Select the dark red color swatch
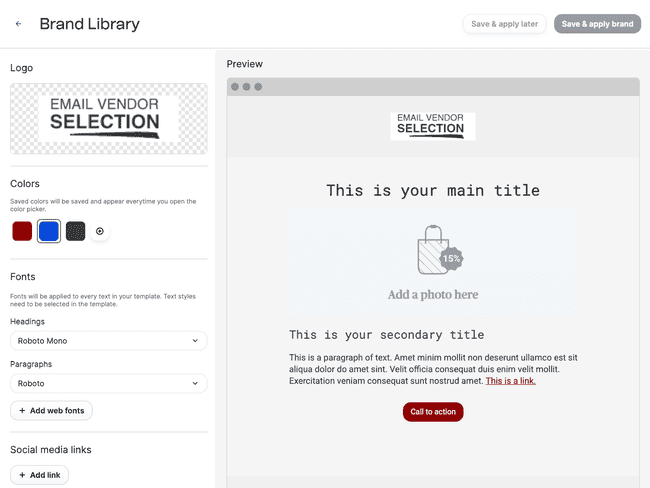 pos(22,231)
